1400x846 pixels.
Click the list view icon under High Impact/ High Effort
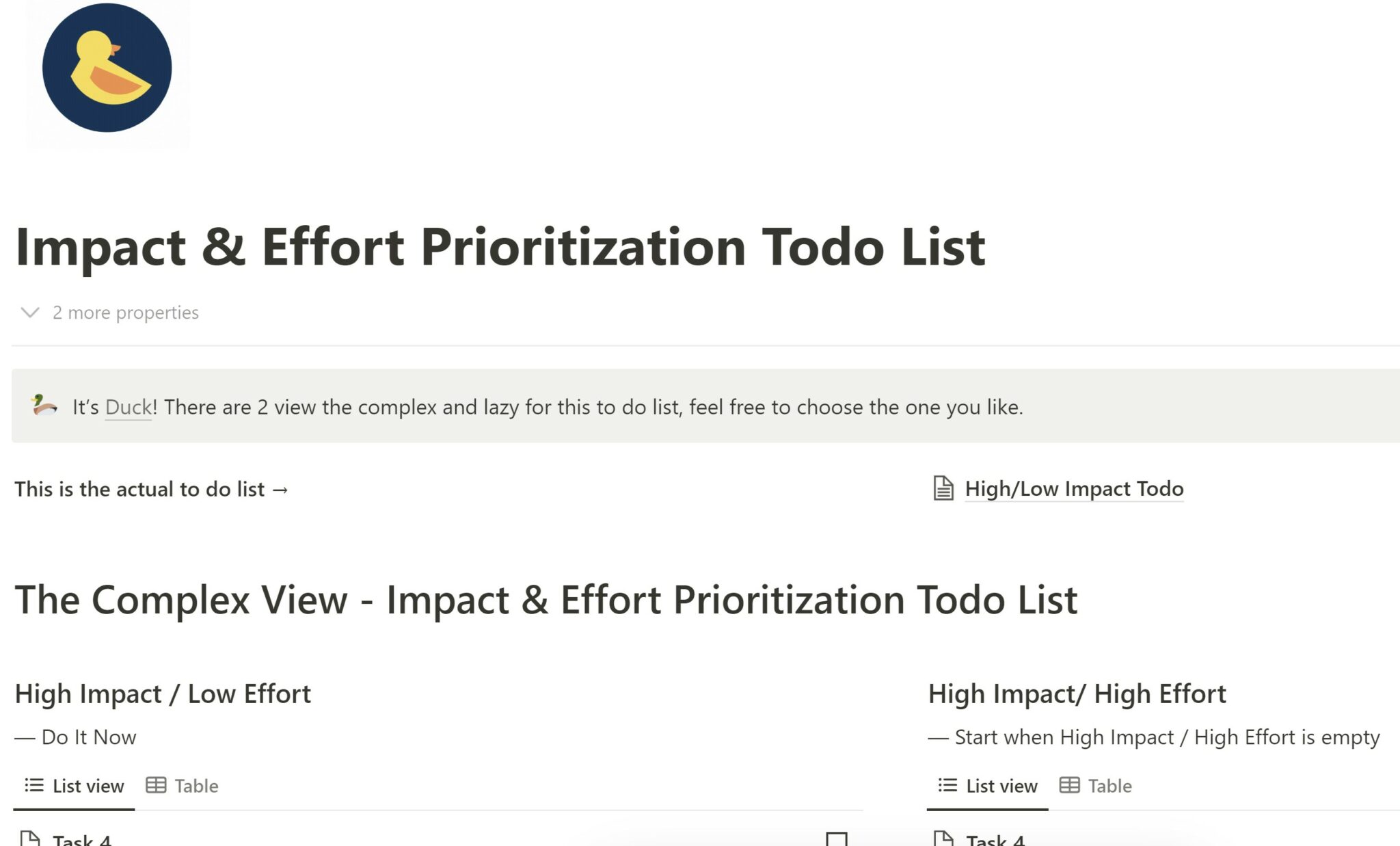coord(946,785)
